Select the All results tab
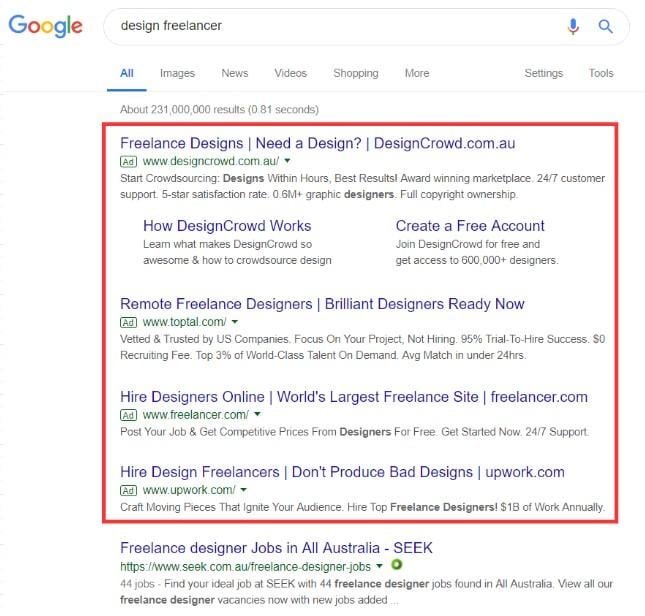Image resolution: width=645 pixels, height=616 pixels. coord(127,73)
